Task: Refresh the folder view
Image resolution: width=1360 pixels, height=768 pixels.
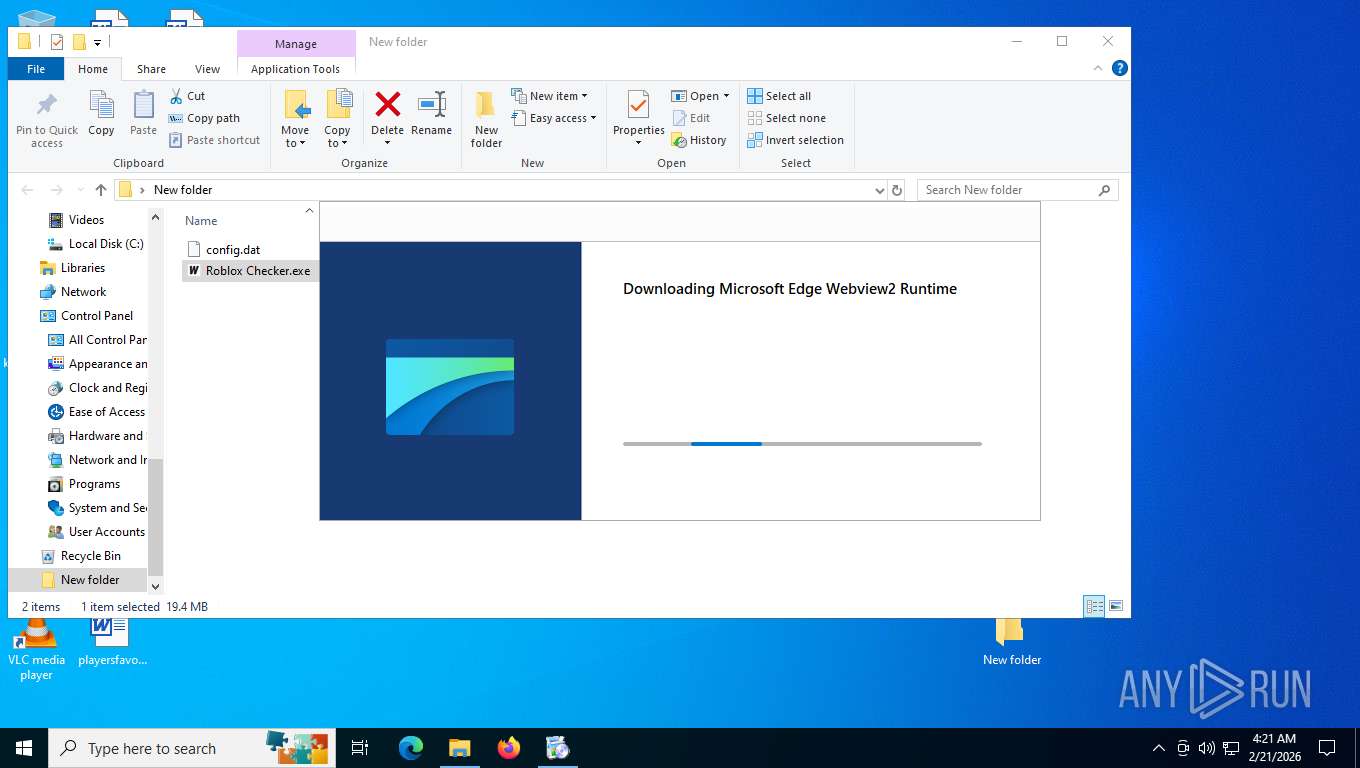Action: pyautogui.click(x=897, y=190)
